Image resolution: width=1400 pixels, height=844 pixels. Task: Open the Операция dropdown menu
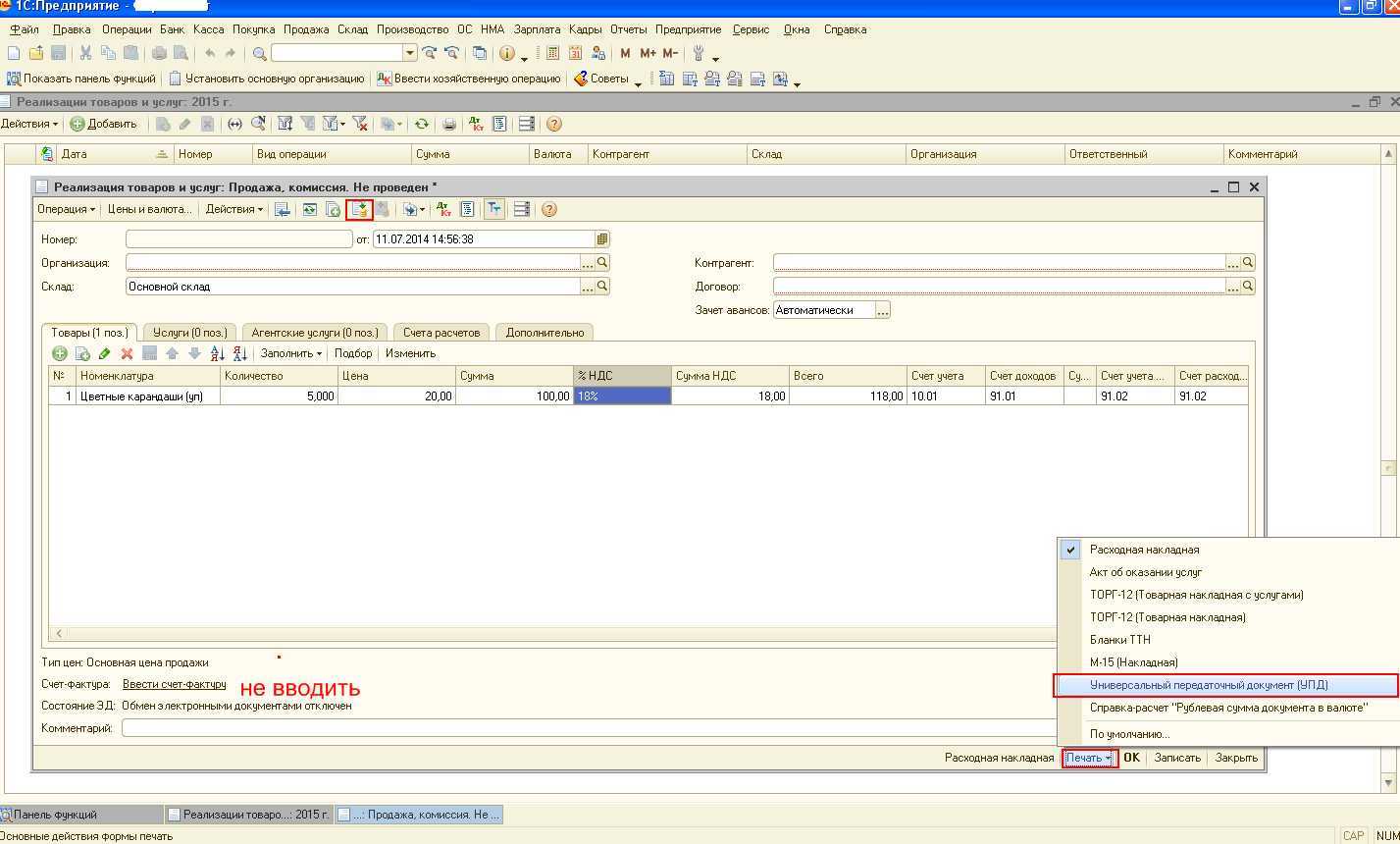[x=66, y=209]
